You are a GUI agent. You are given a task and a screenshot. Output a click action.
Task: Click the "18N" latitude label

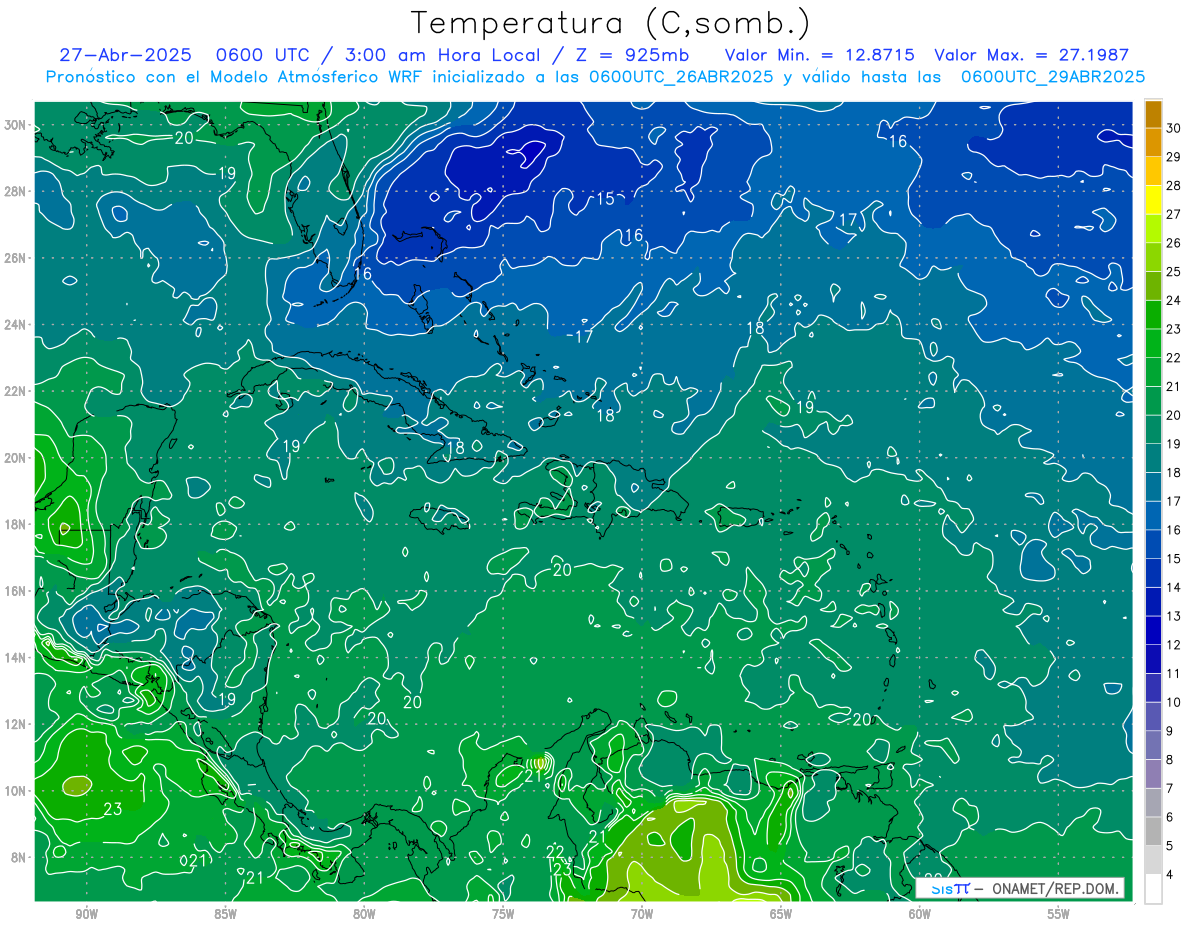tap(17, 524)
